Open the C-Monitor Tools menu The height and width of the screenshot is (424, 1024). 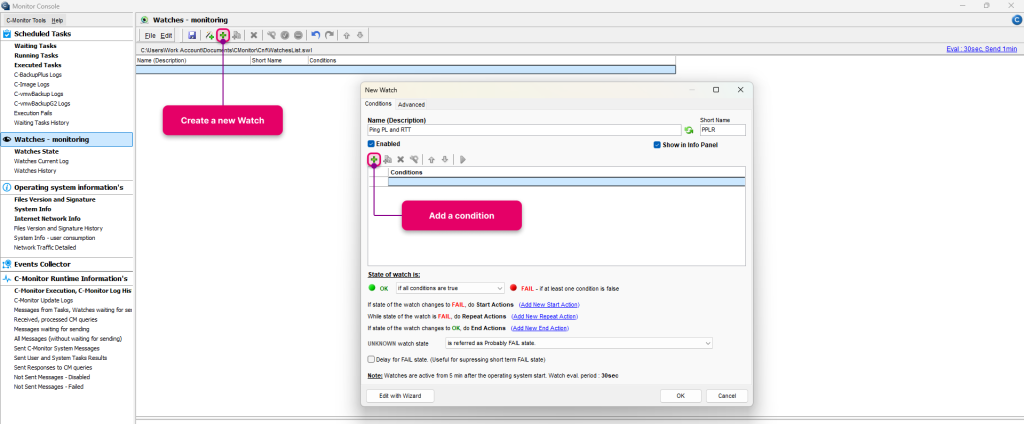click(x=26, y=20)
